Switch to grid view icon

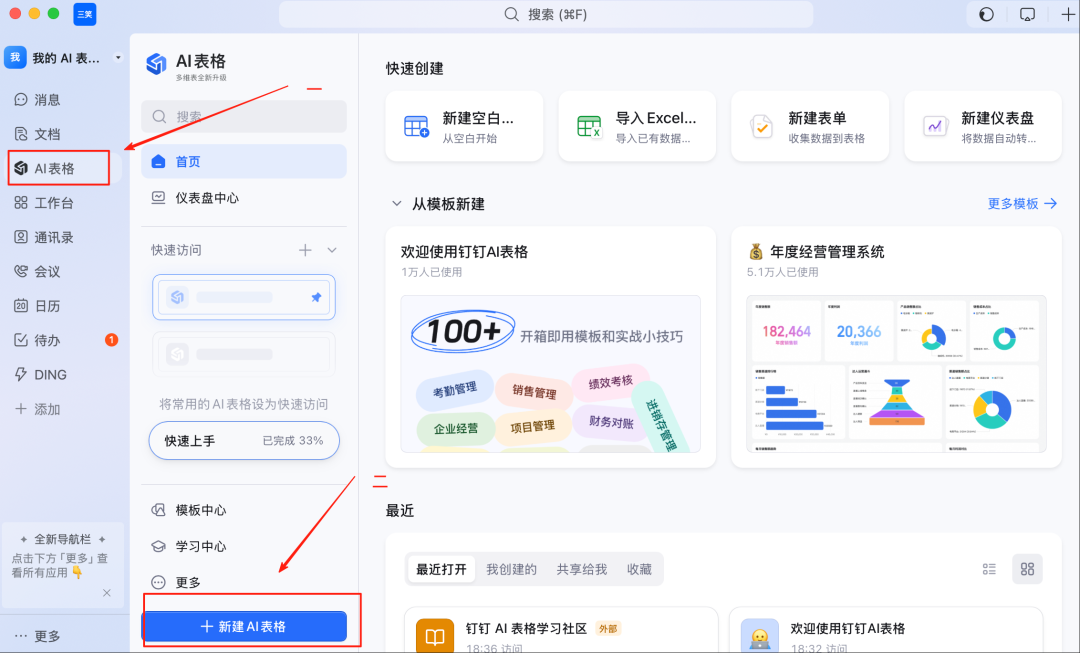[1027, 569]
